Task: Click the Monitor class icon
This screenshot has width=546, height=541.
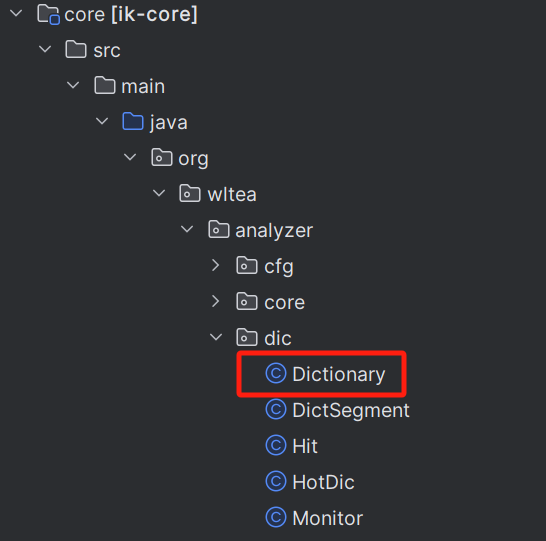Action: (x=276, y=518)
